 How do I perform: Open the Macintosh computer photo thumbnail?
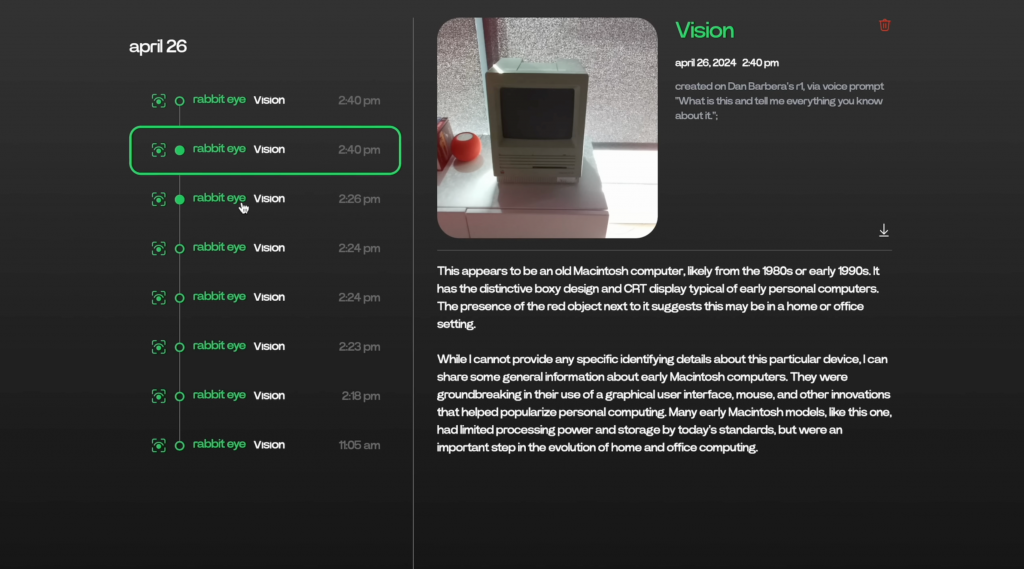(x=547, y=128)
